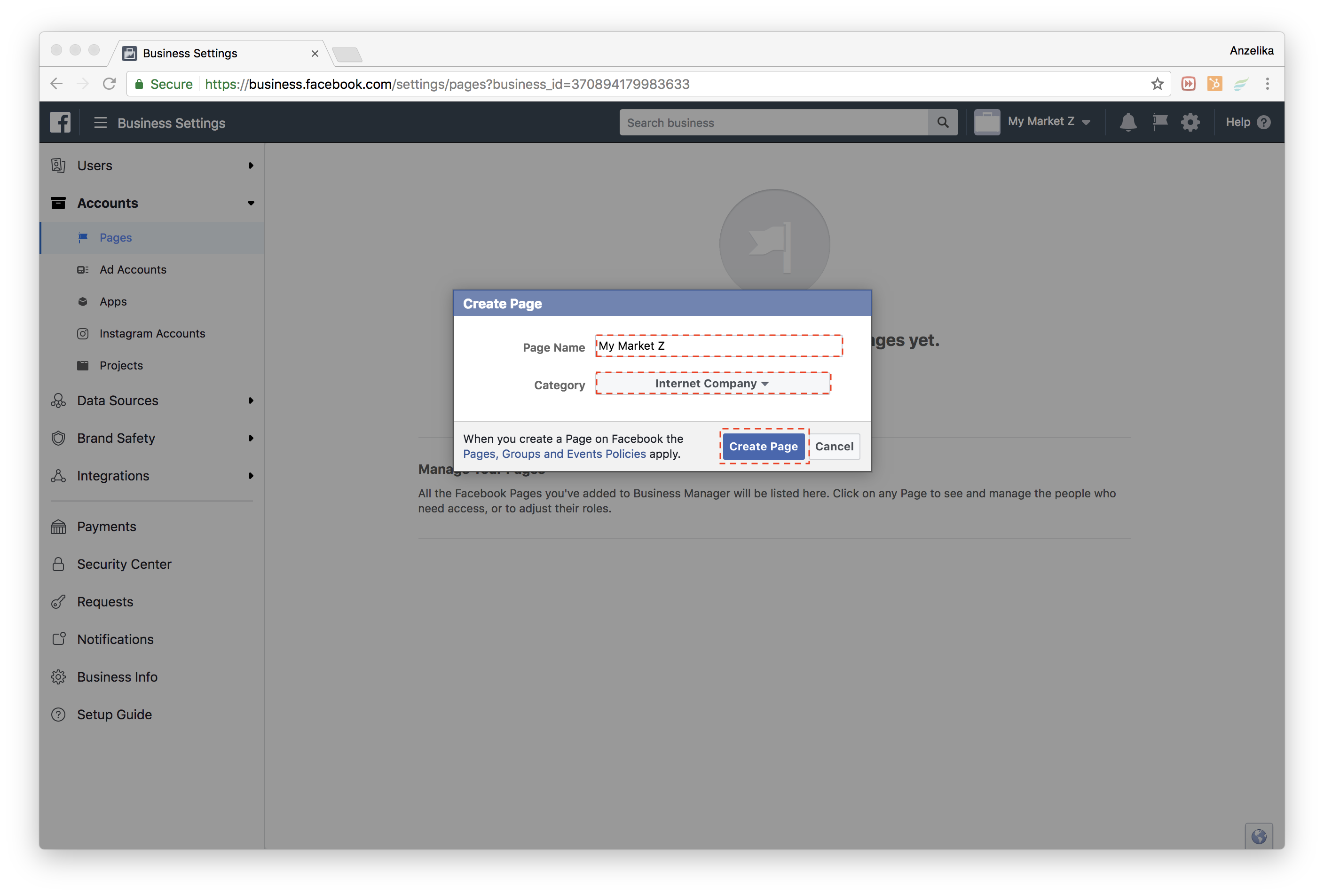Click the Business Info gear icon
Screen dimensions: 1324x896
click(58, 676)
